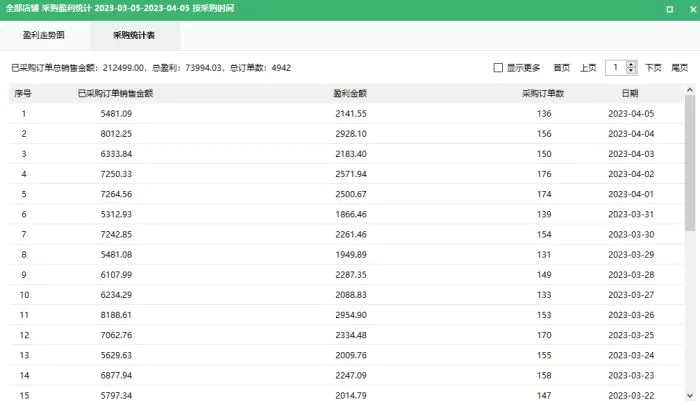700x409 pixels.
Task: Jump to 尾页 last page
Action: [679, 68]
